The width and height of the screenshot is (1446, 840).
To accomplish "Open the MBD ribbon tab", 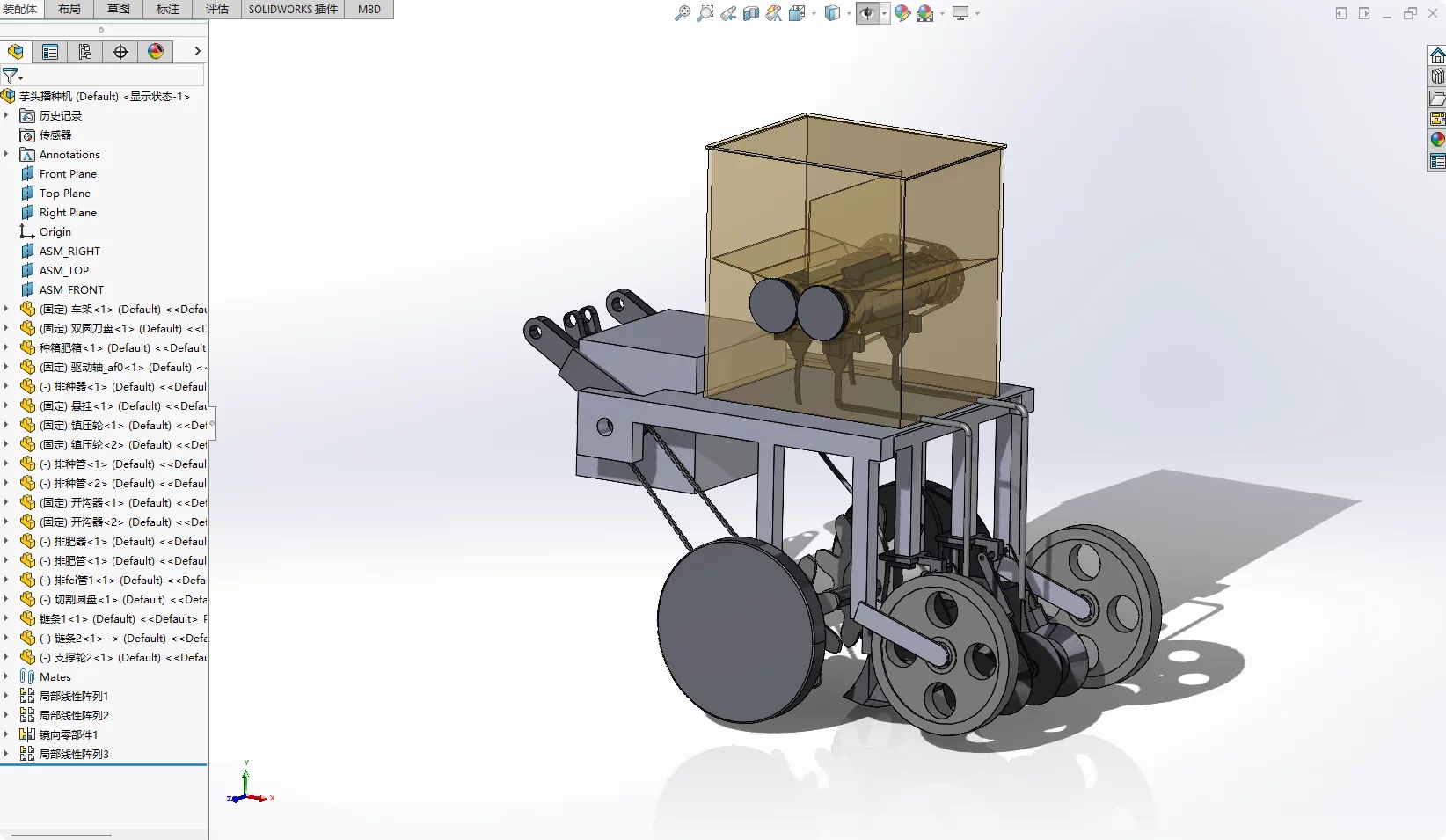I will pos(369,9).
